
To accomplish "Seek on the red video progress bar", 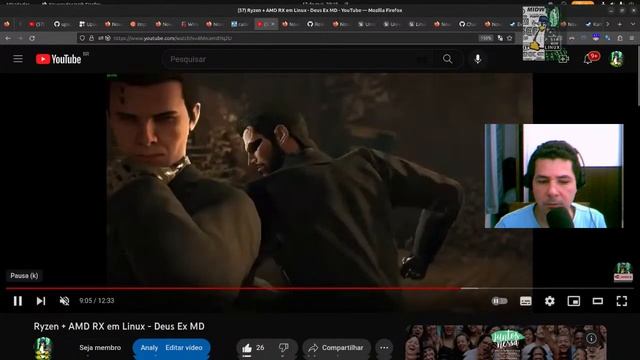I will point(320,288).
